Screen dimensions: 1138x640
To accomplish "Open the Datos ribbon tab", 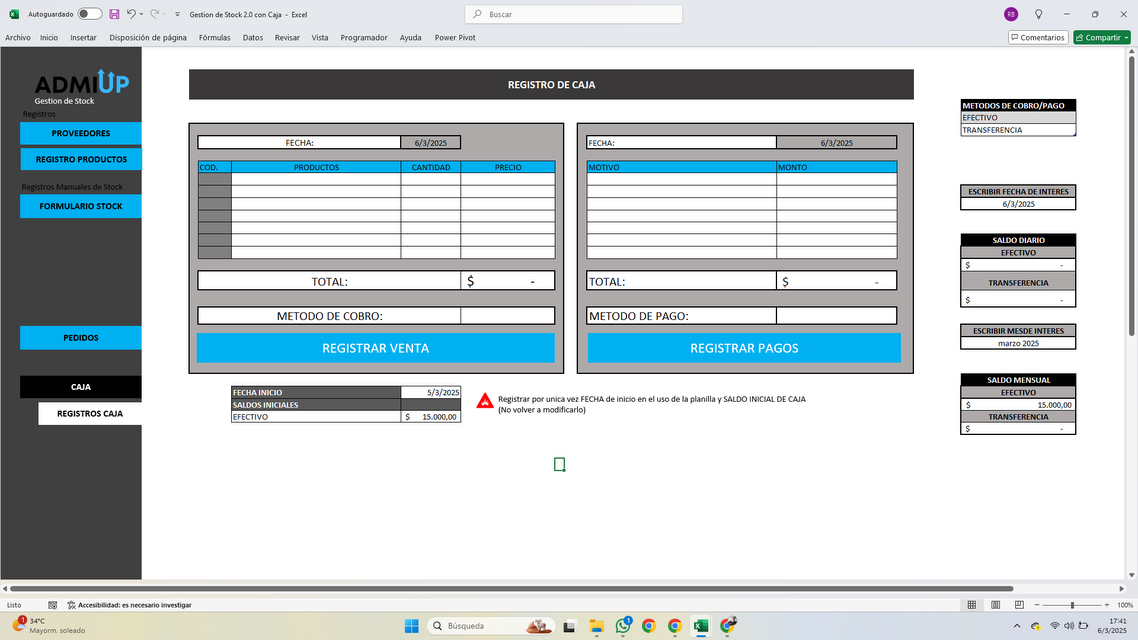I will pos(253,38).
